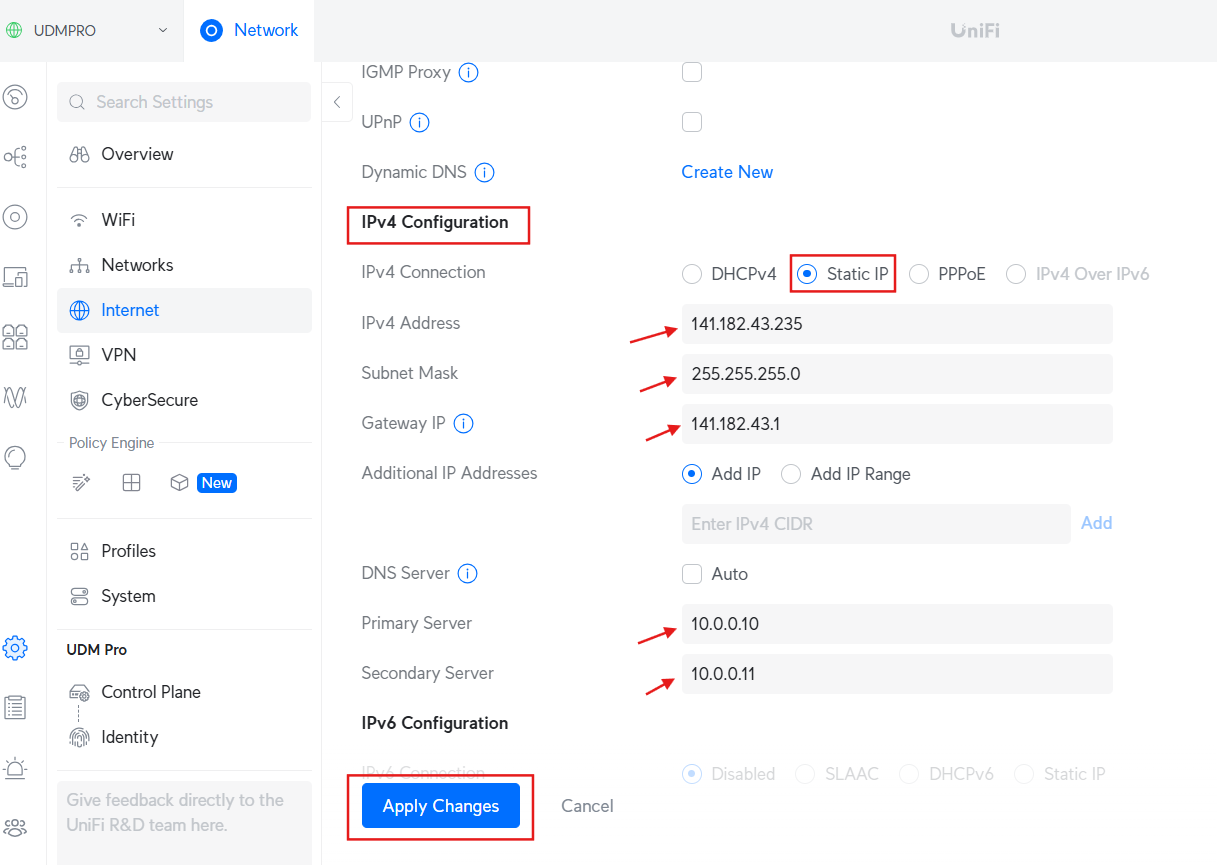Click the Primary Server input field
Image resolution: width=1217 pixels, height=865 pixels.
896,624
